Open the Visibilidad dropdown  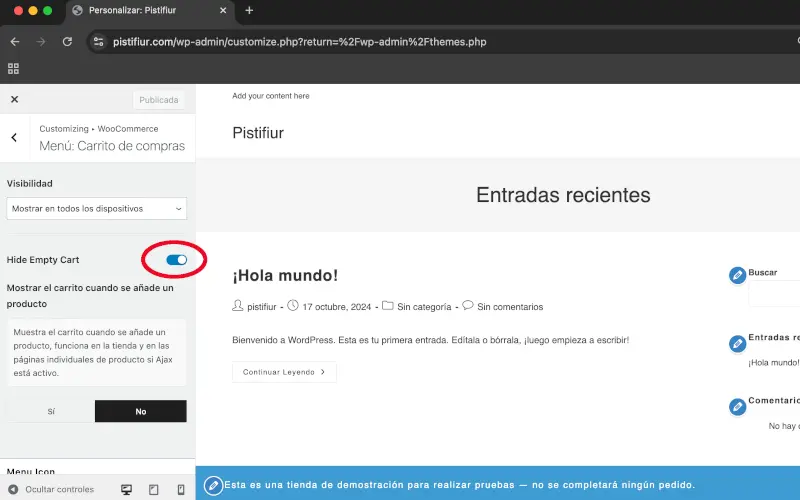click(x=96, y=209)
